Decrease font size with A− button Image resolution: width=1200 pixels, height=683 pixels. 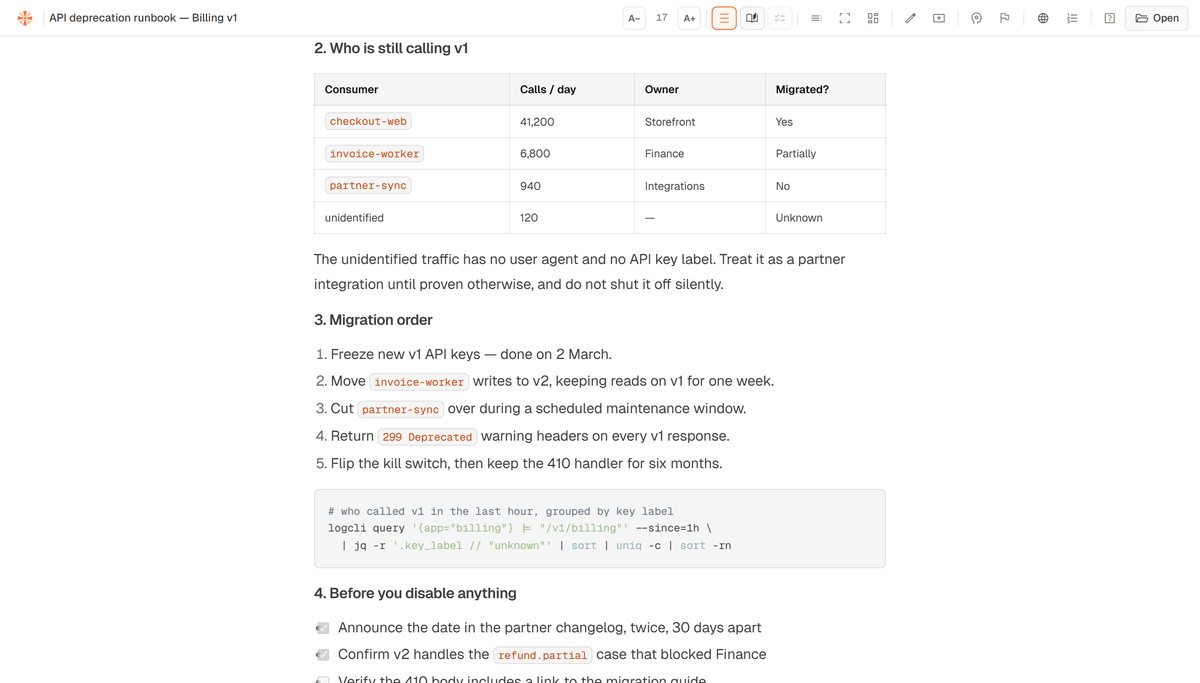point(634,18)
